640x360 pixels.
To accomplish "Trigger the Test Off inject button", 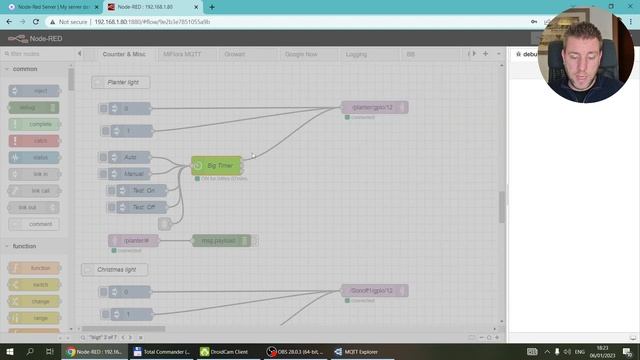I will 111,207.
